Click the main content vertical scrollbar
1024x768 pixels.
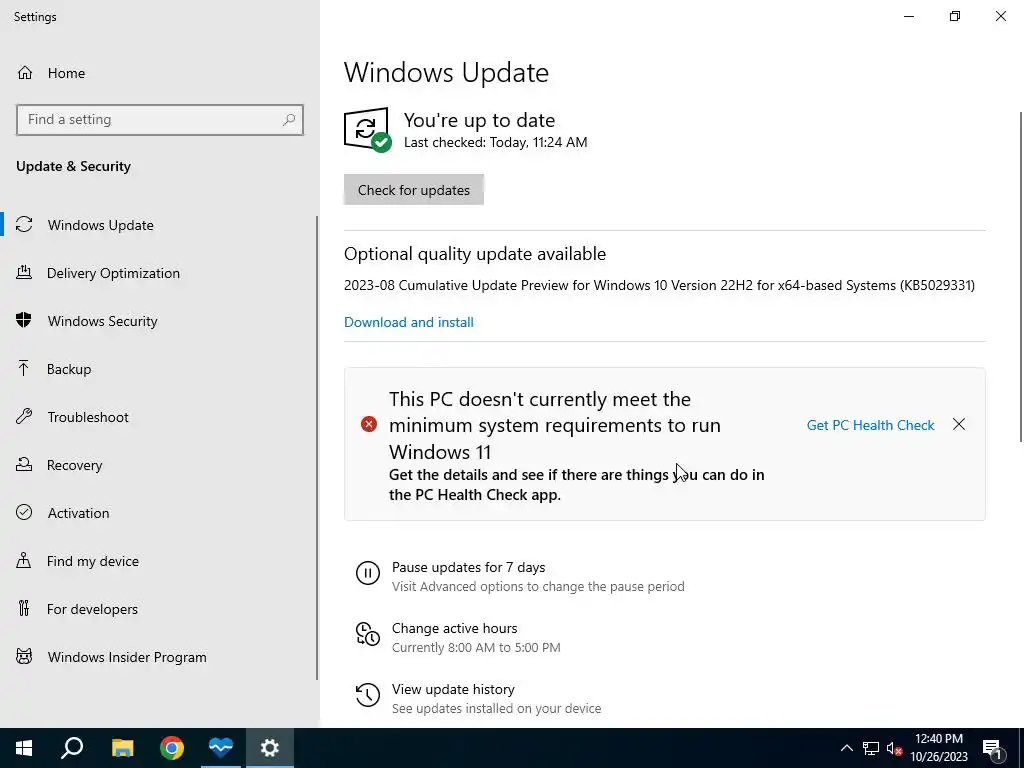pos(1021,276)
